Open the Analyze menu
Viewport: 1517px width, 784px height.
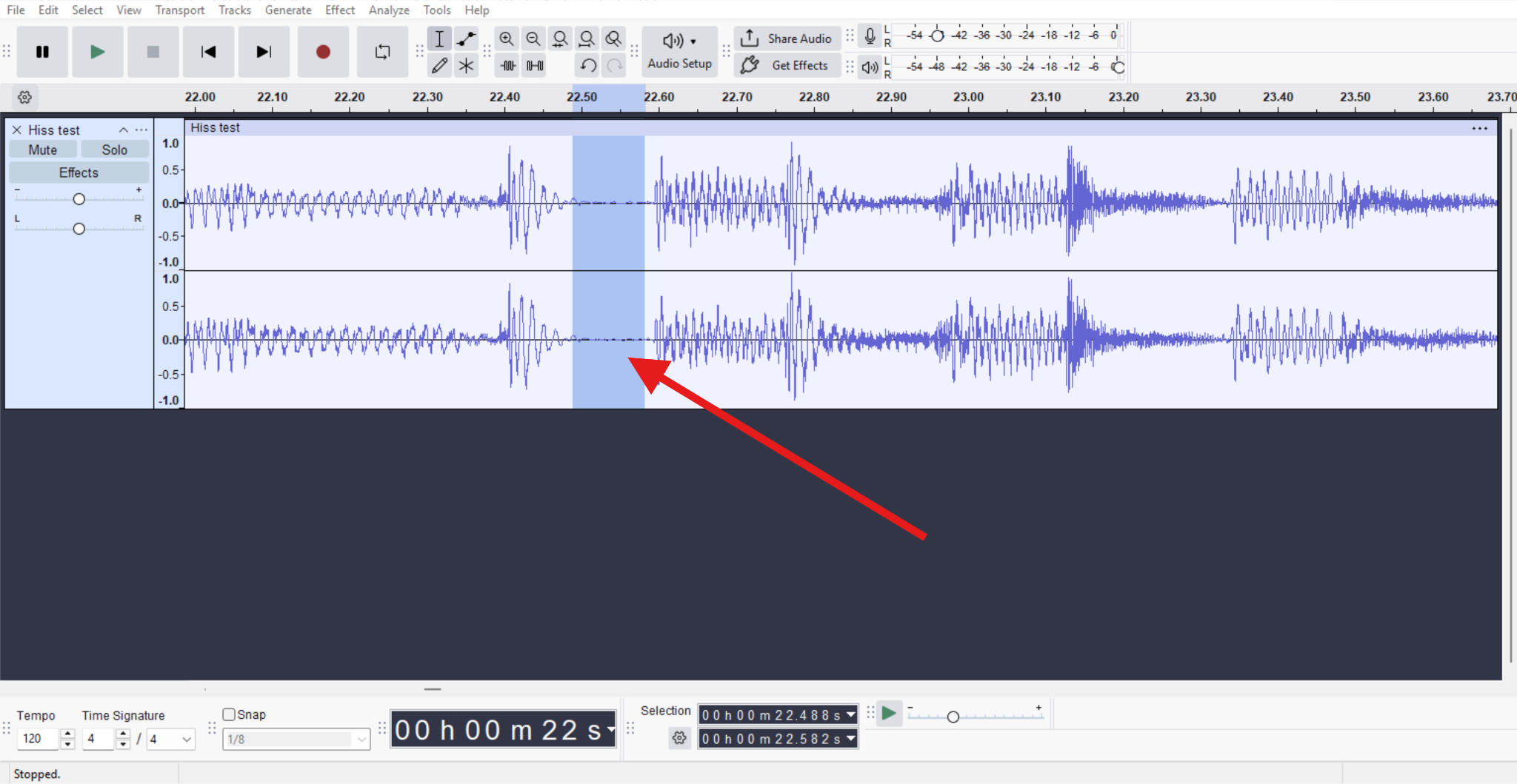point(388,10)
